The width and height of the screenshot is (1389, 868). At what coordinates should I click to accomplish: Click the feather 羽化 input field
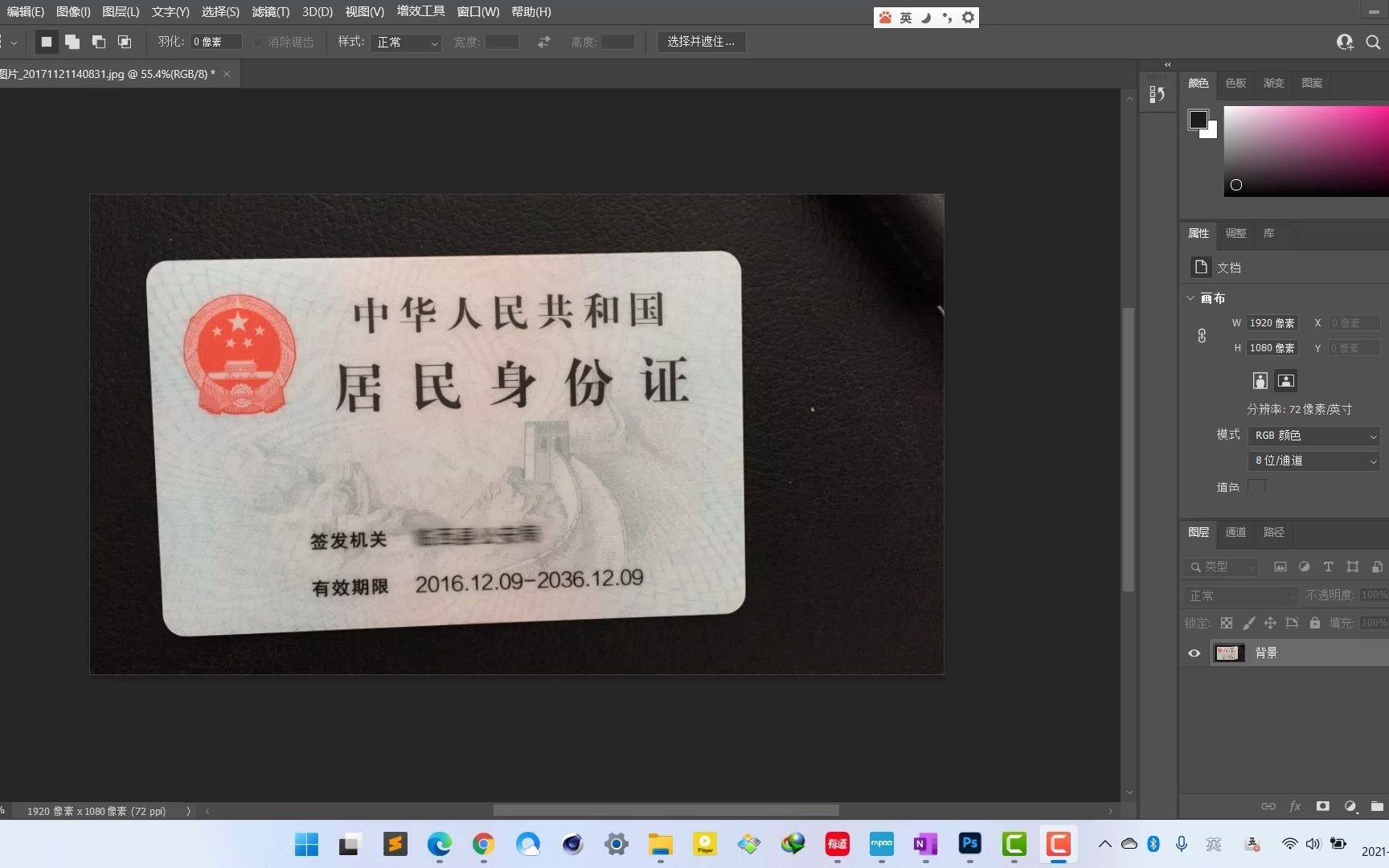215,42
